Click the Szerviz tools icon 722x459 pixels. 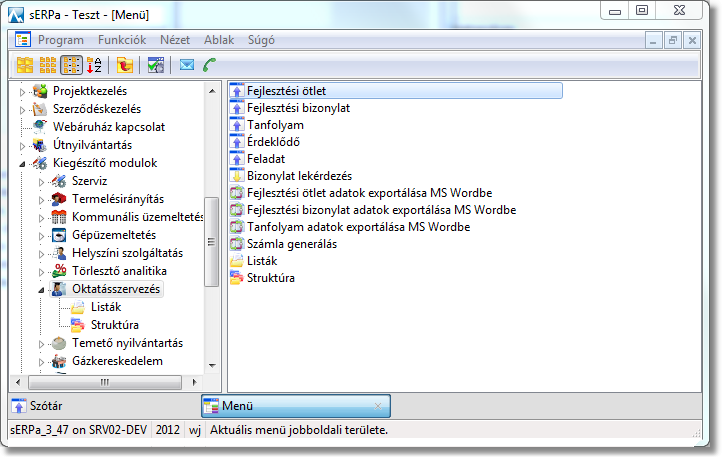pos(59,181)
